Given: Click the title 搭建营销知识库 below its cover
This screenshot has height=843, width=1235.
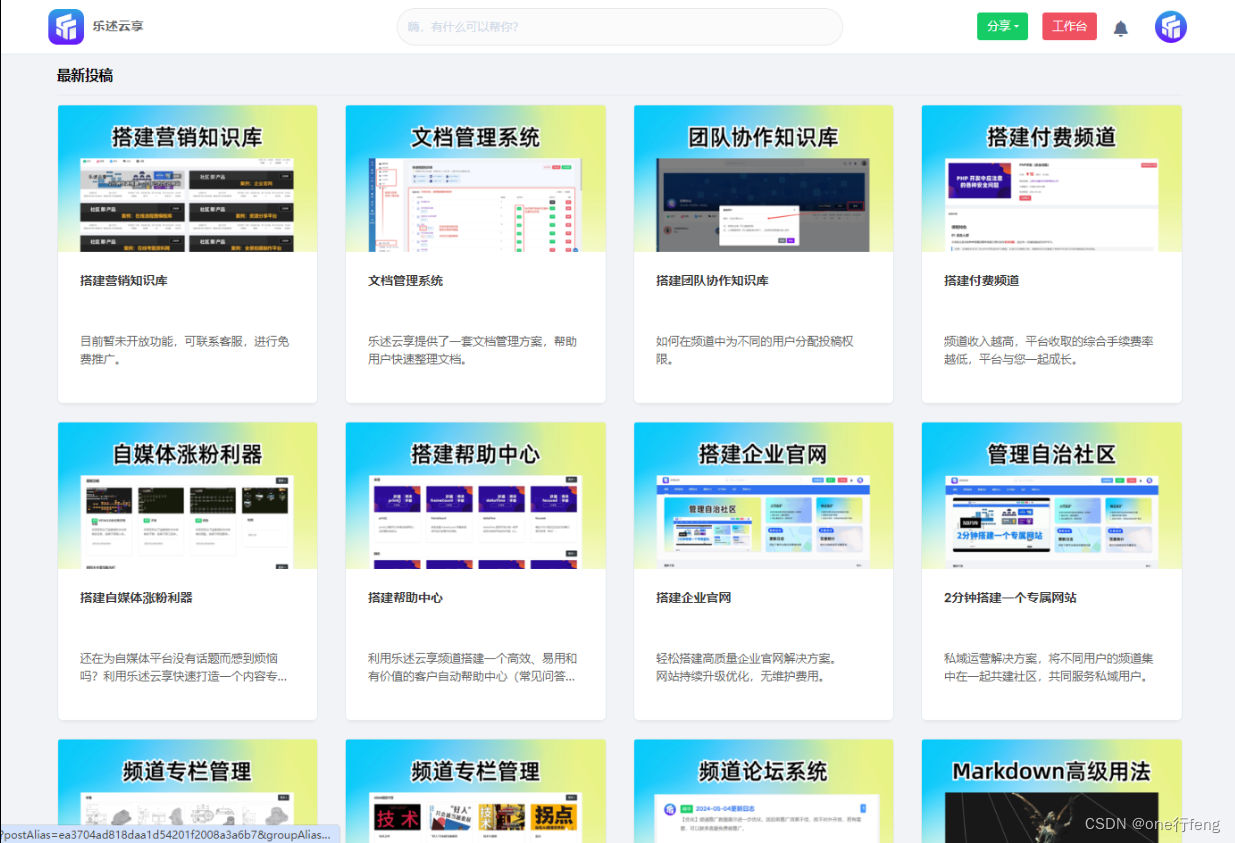Looking at the screenshot, I should [x=124, y=281].
